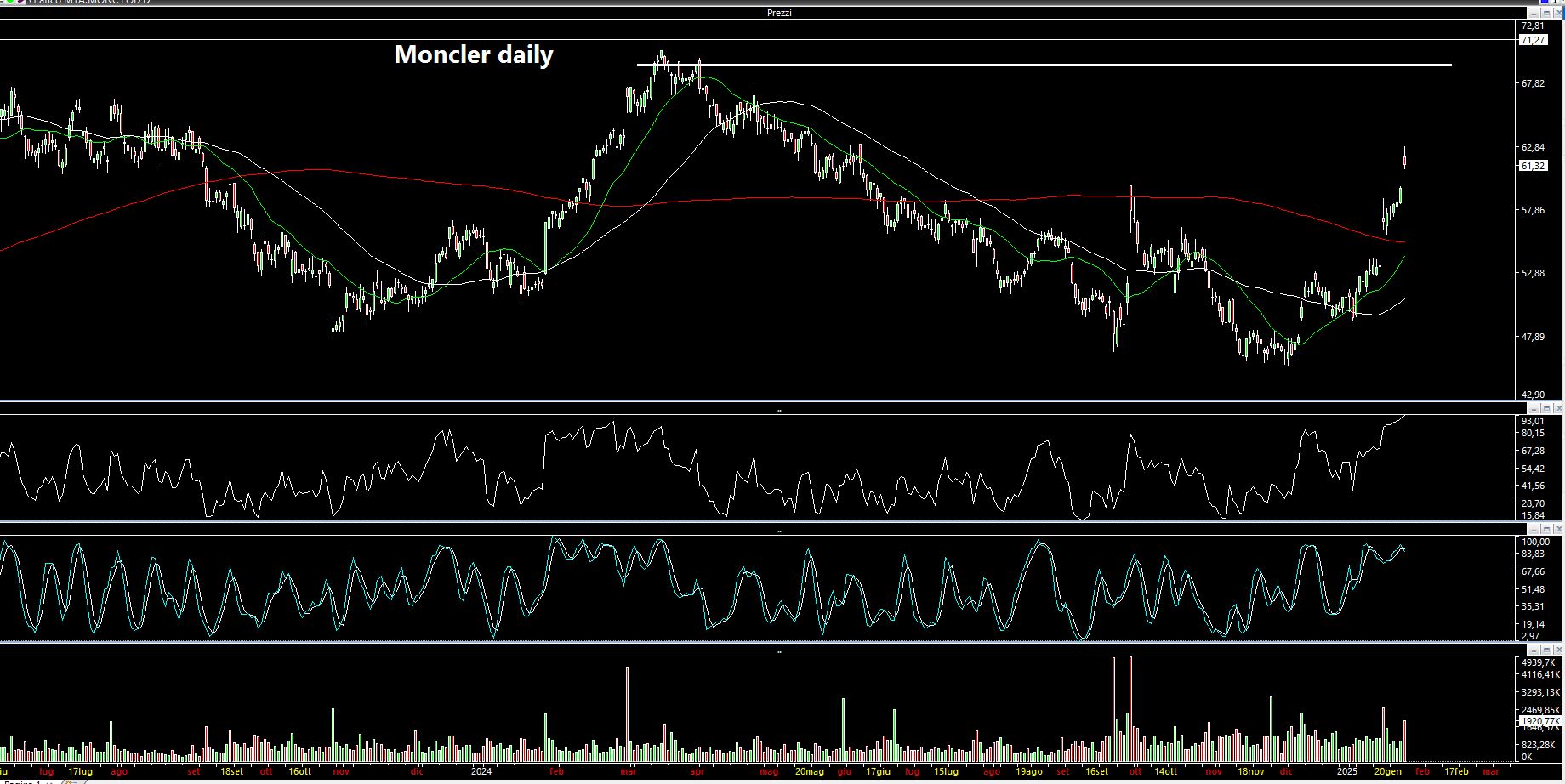Screen dimensions: 1565x784
Task: Click the 17giu date label
Action: 878,771
